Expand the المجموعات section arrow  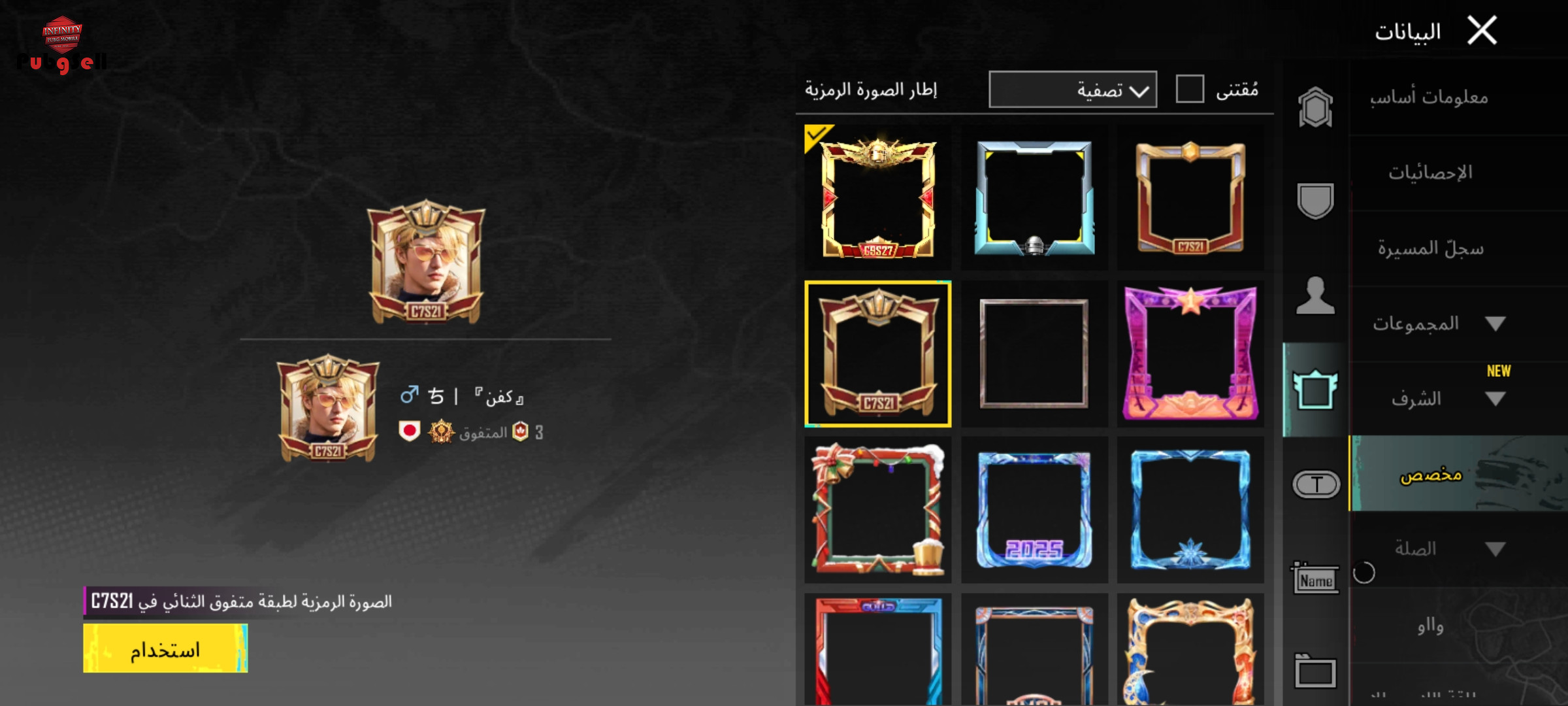(1495, 324)
